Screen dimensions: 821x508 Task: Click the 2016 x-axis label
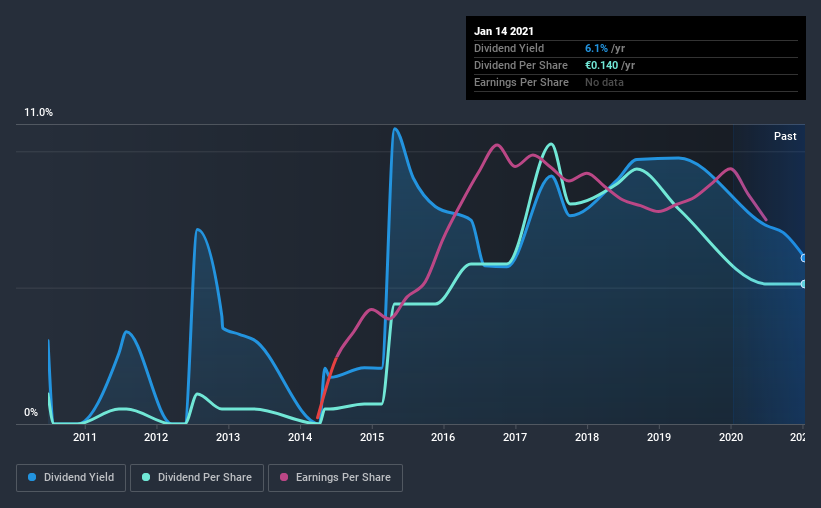443,437
